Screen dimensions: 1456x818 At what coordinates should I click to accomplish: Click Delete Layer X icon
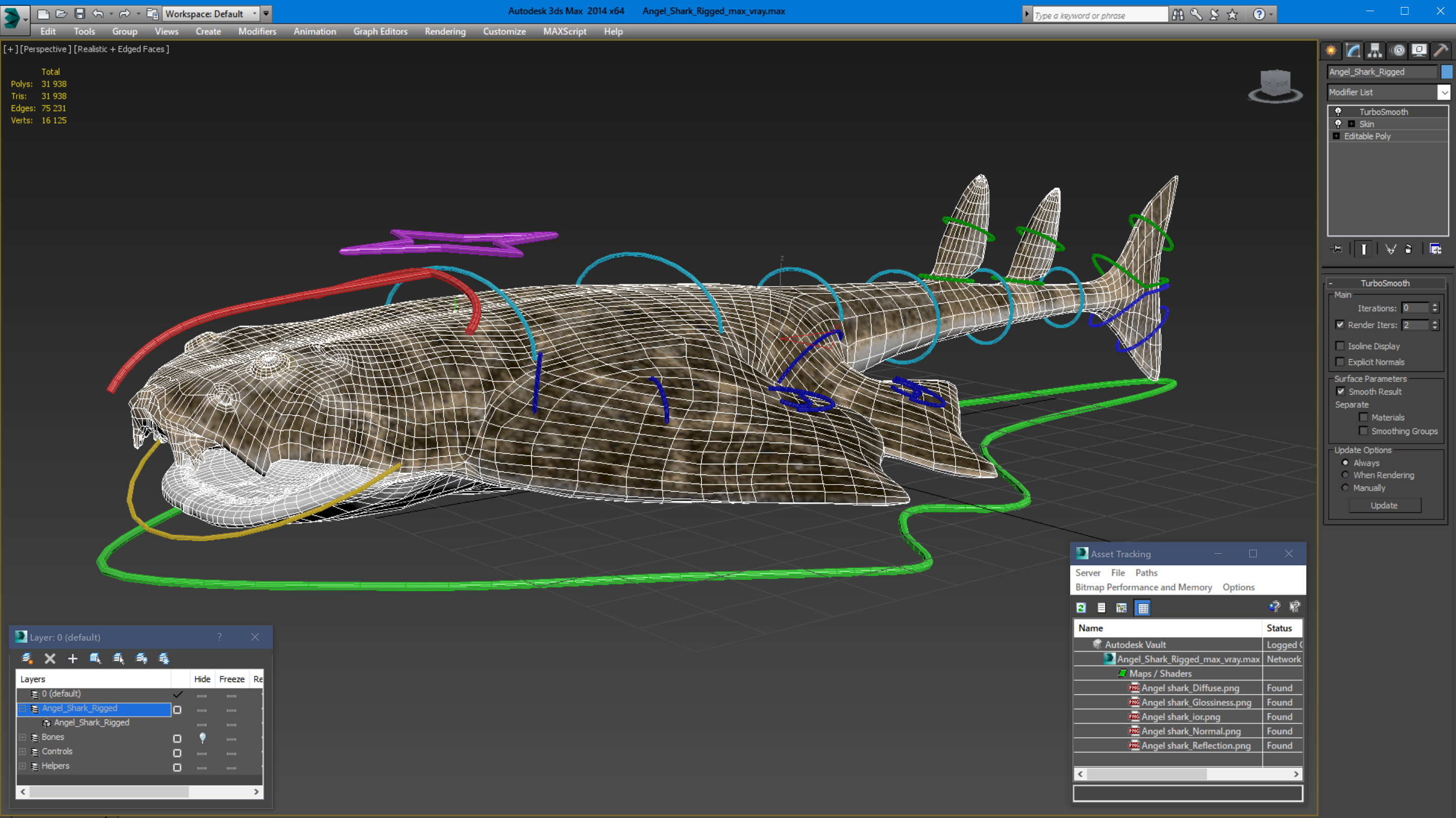[50, 658]
